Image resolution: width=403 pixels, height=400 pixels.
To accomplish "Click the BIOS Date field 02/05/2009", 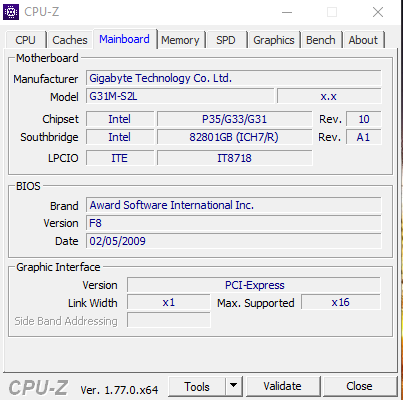I will point(234,241).
